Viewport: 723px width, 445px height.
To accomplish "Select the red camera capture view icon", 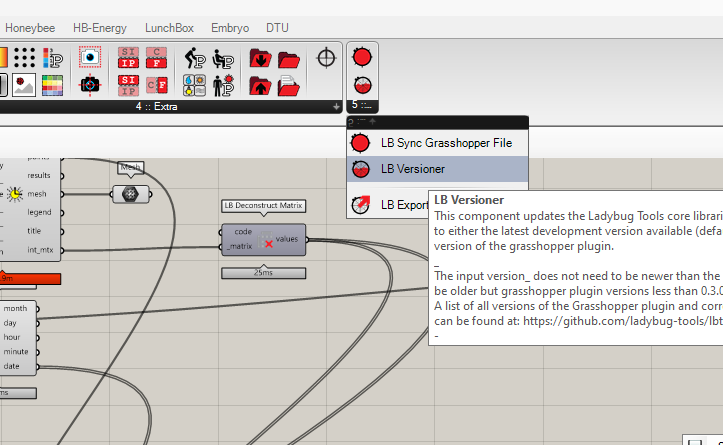I will point(90,84).
